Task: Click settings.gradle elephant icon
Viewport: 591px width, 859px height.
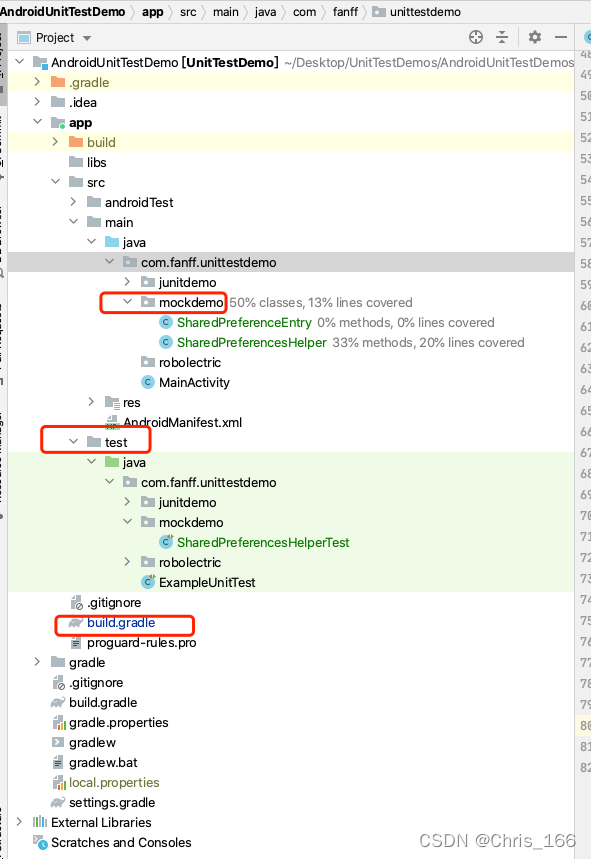Action: (x=58, y=803)
